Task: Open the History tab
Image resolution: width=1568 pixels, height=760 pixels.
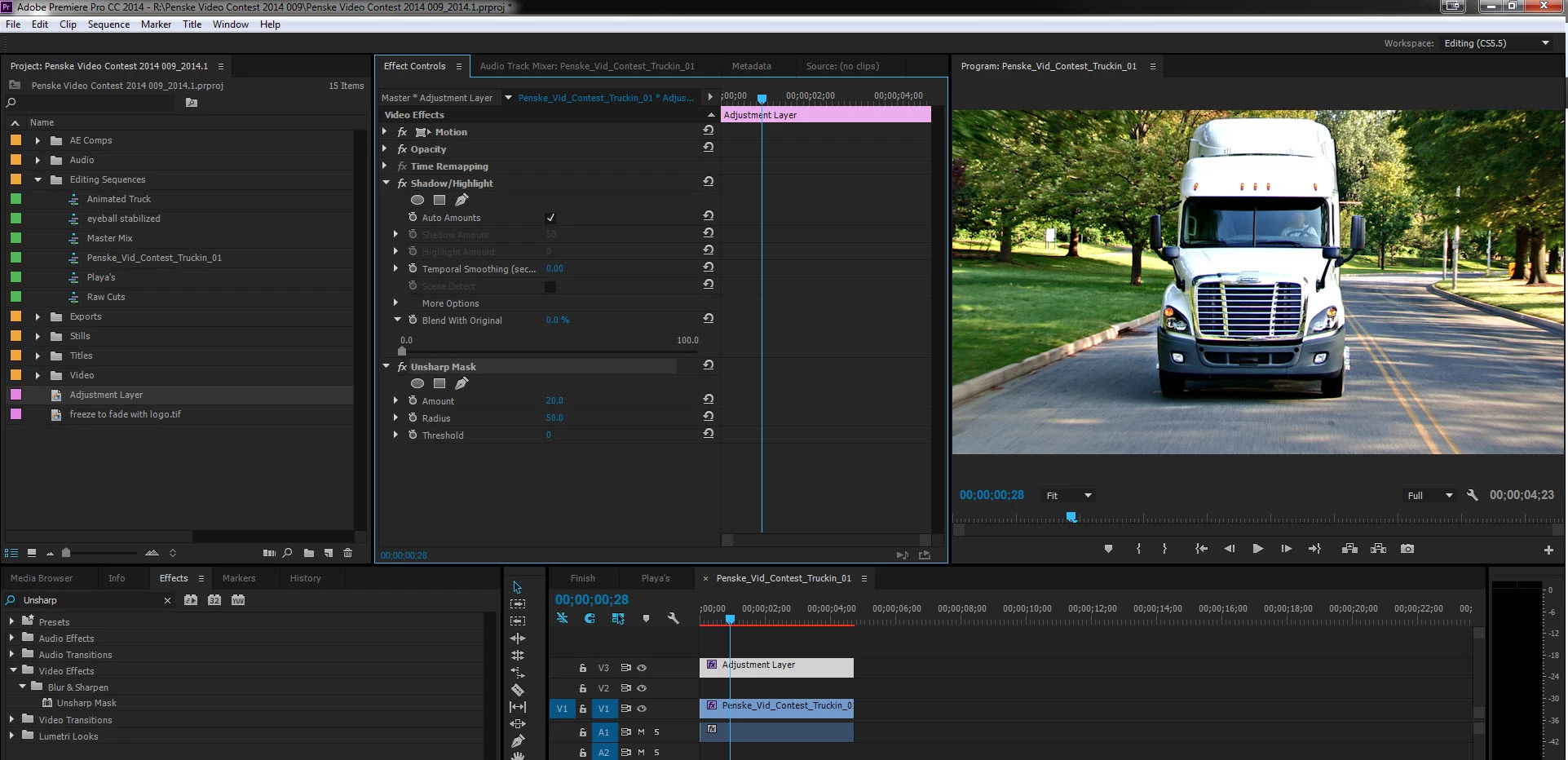Action: point(305,578)
